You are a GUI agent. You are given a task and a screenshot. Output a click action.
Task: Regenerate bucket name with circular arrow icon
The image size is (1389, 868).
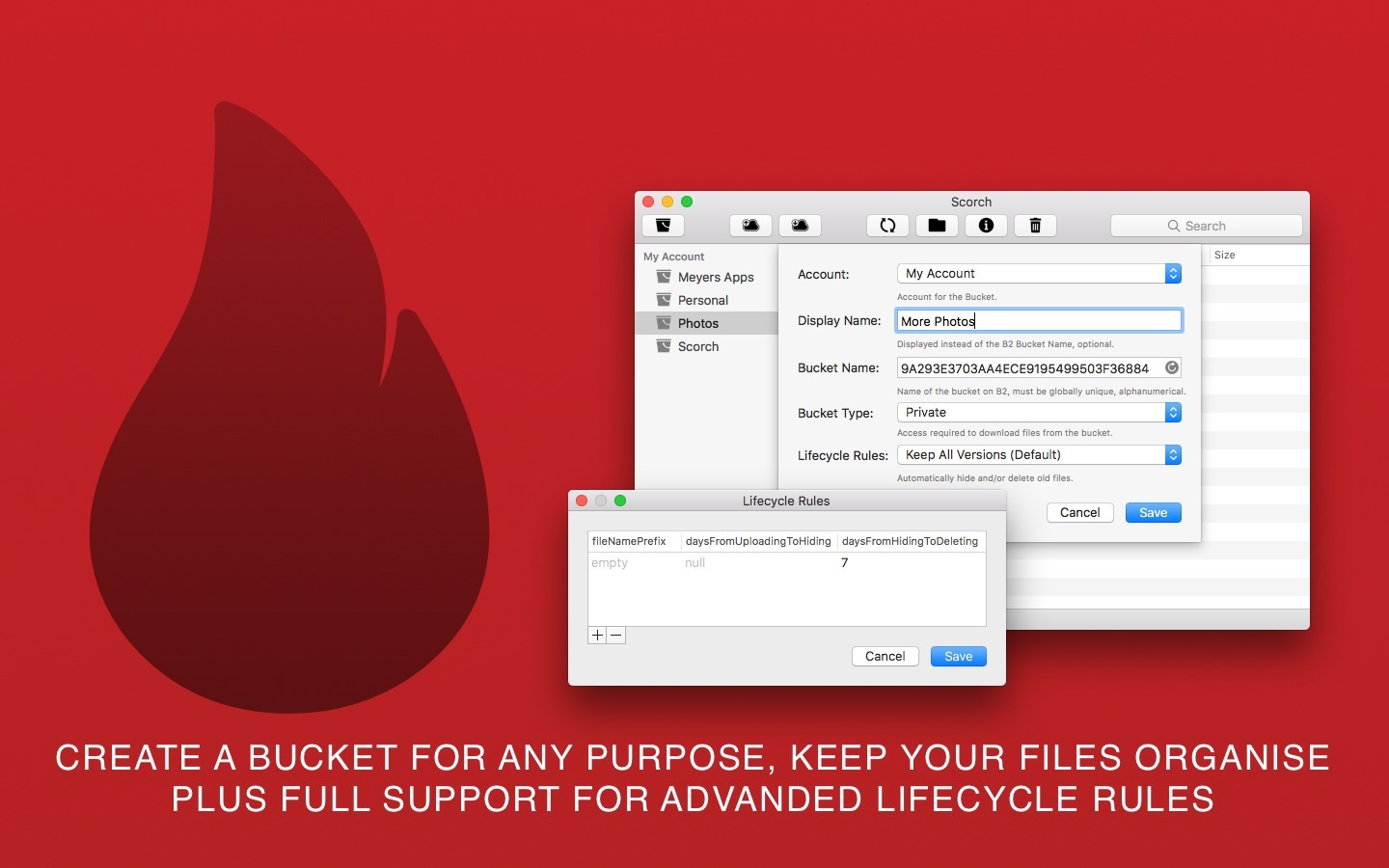pos(1172,367)
